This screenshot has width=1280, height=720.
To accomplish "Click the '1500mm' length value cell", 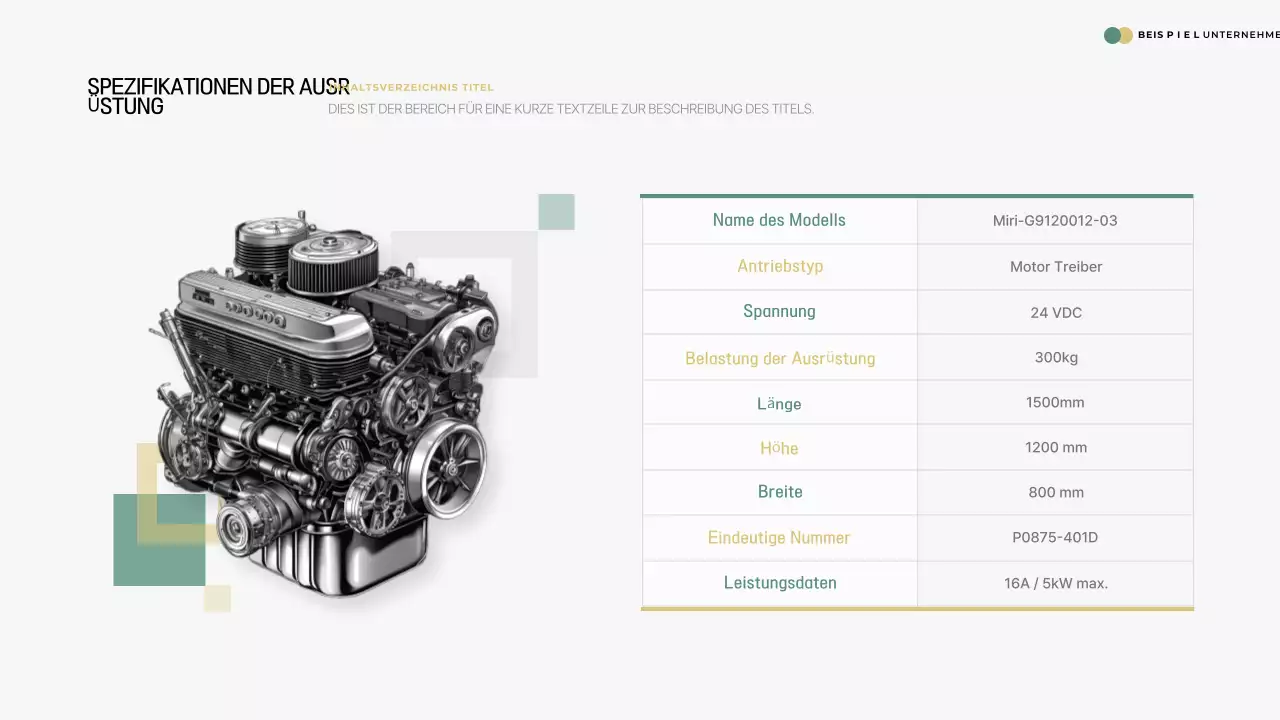I will tap(1055, 402).
